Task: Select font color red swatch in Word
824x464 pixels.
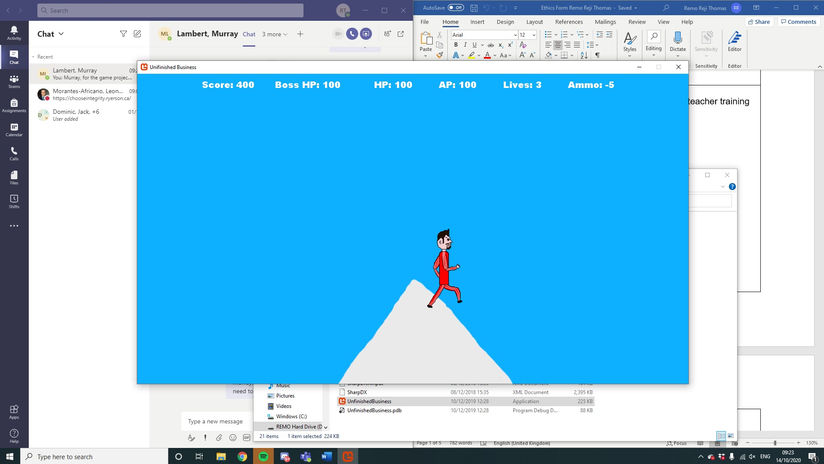Action: pos(487,55)
